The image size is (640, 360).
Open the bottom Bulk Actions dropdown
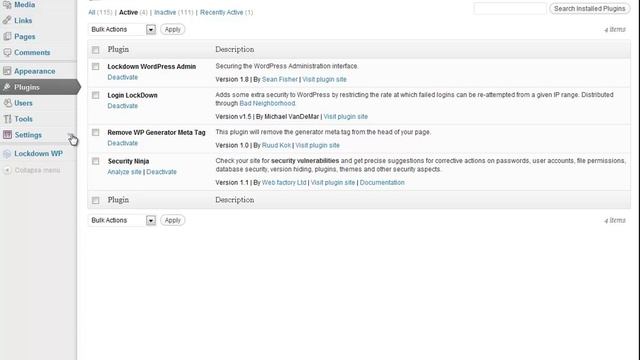[x=122, y=220]
